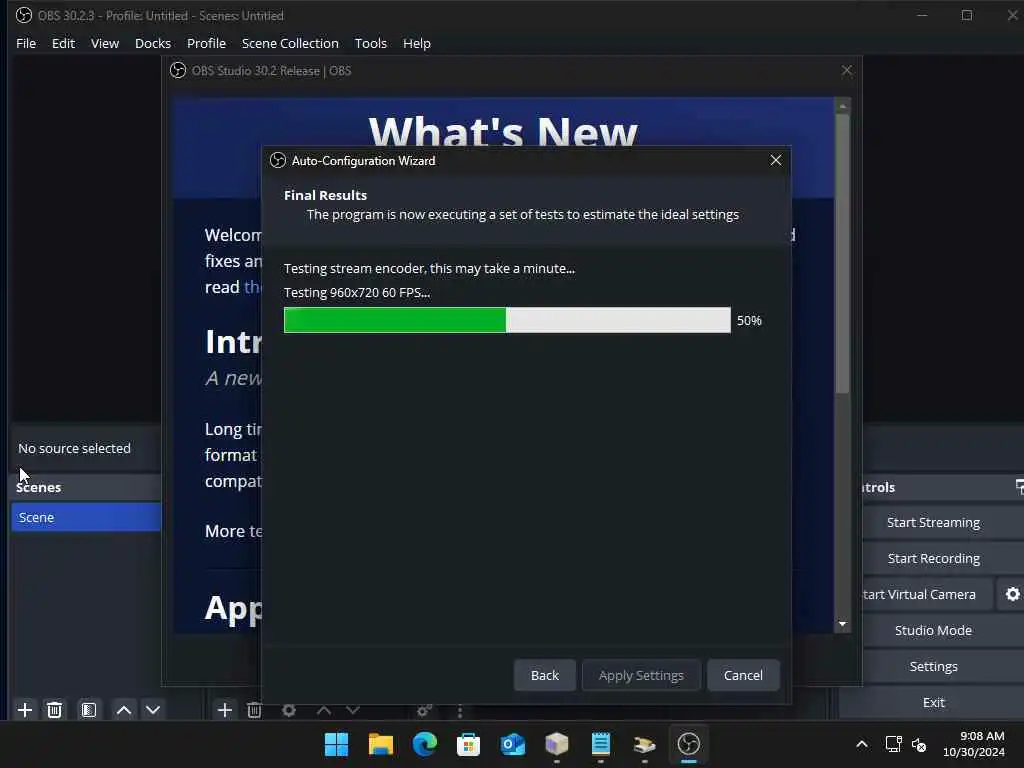Open Settings from Controls dock

[933, 666]
